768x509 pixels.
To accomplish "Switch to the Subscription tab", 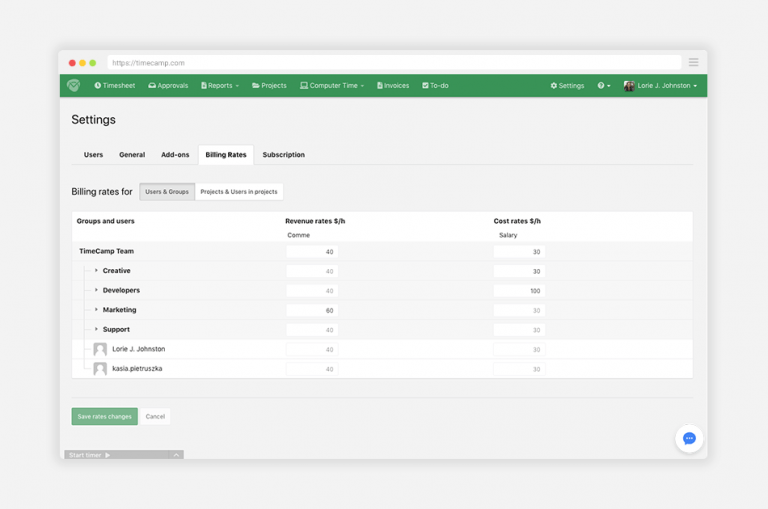I will (283, 155).
